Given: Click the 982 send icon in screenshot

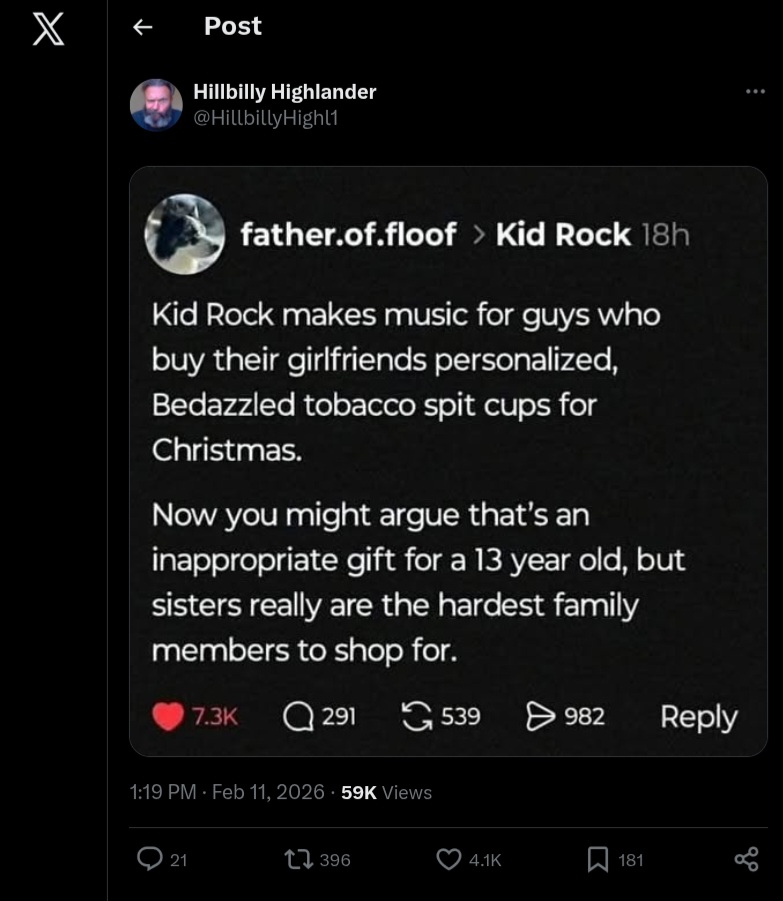Looking at the screenshot, I should pyautogui.click(x=540, y=716).
